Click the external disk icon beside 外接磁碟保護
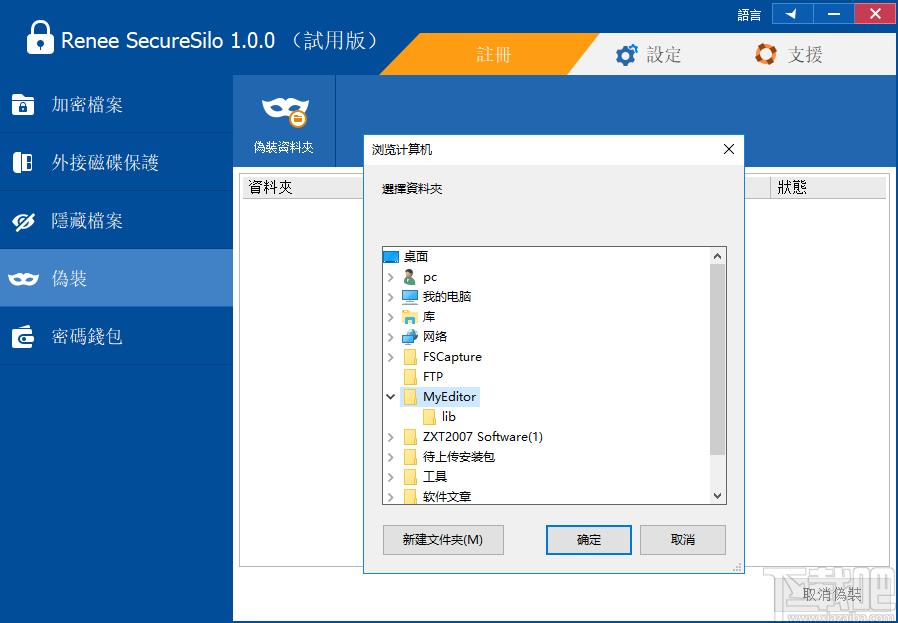The image size is (898, 623). (23, 163)
